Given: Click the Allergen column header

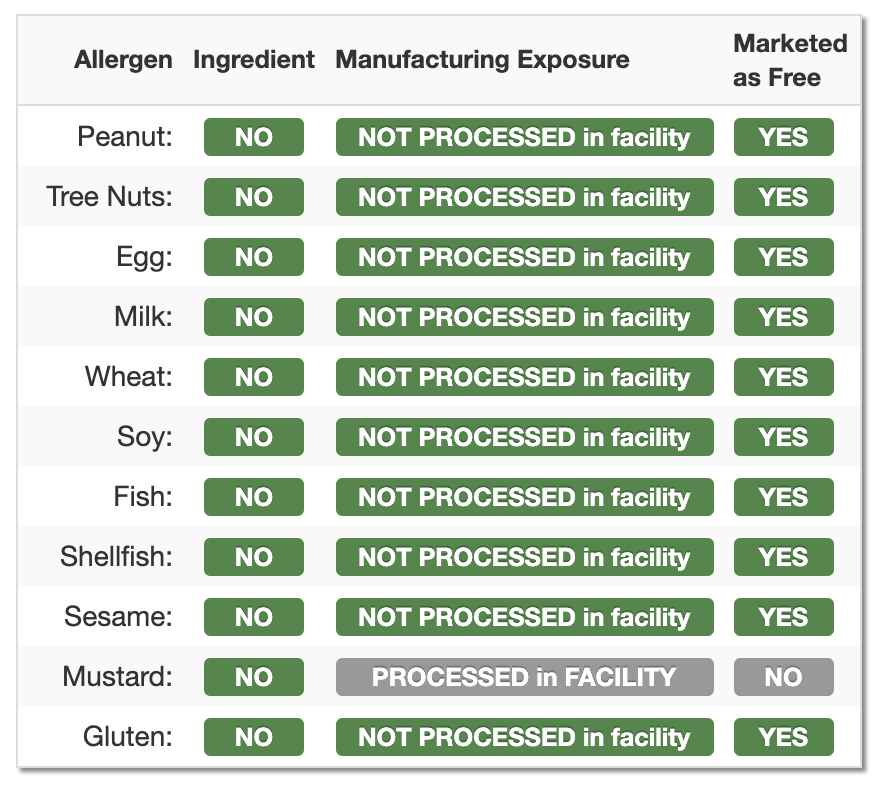Looking at the screenshot, I should pos(123,60).
